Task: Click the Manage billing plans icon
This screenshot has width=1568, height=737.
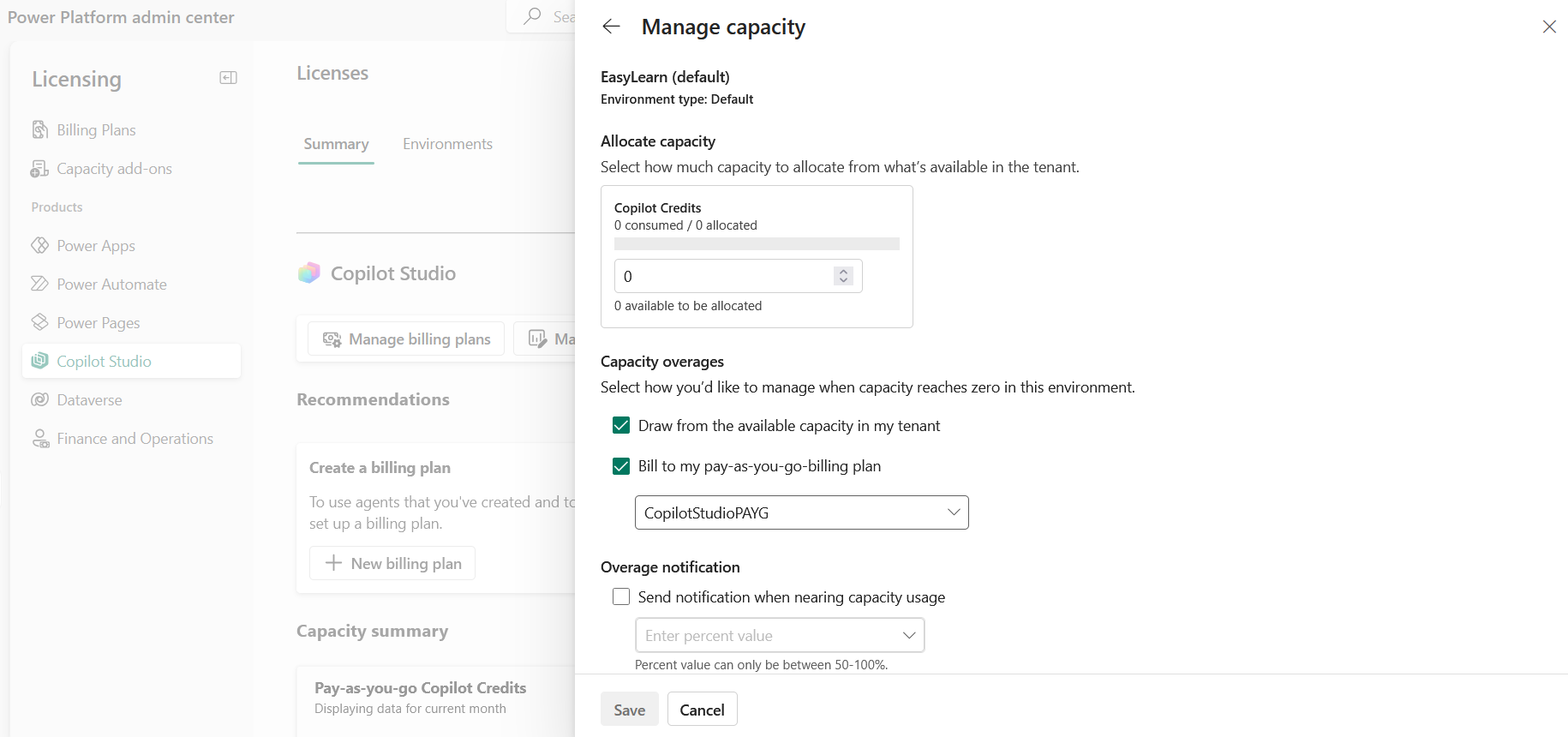Action: point(332,339)
